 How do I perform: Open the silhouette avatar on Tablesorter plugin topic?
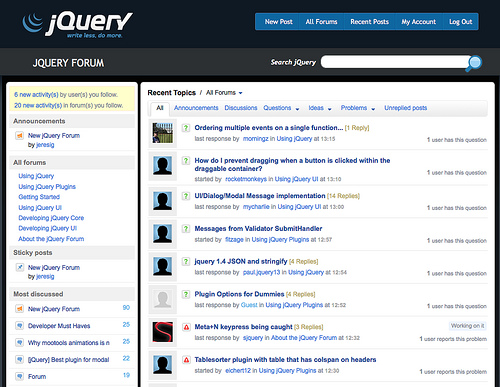163,364
